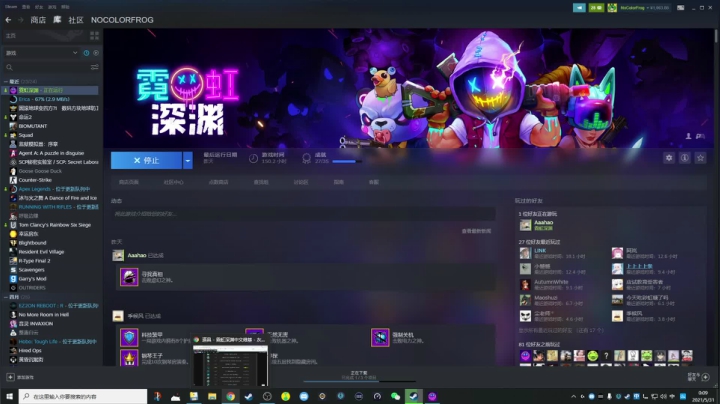The width and height of the screenshot is (720, 404).
Task: Go forward with the right arrow
Action: coord(20,20)
